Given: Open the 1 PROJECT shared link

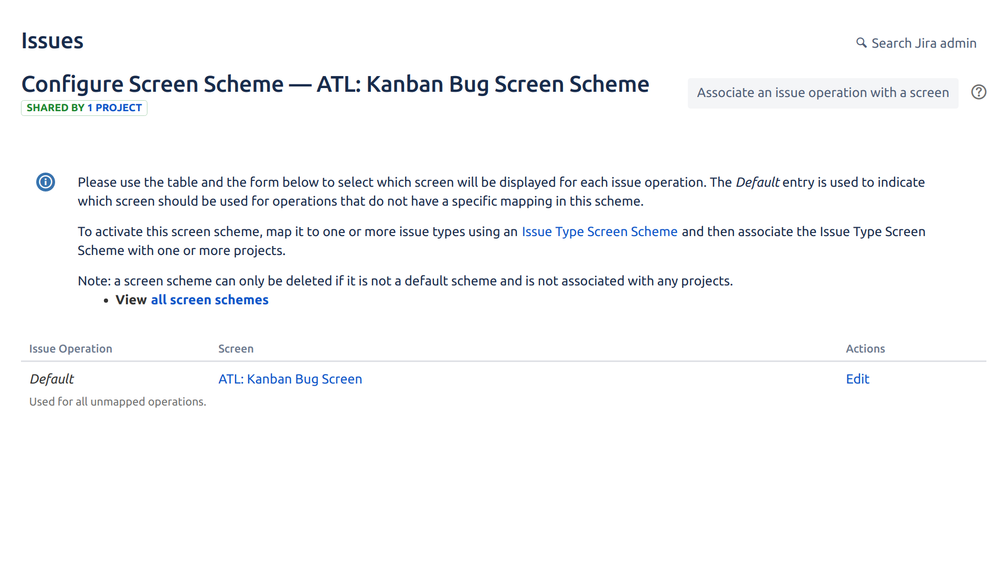Looking at the screenshot, I should (115, 108).
